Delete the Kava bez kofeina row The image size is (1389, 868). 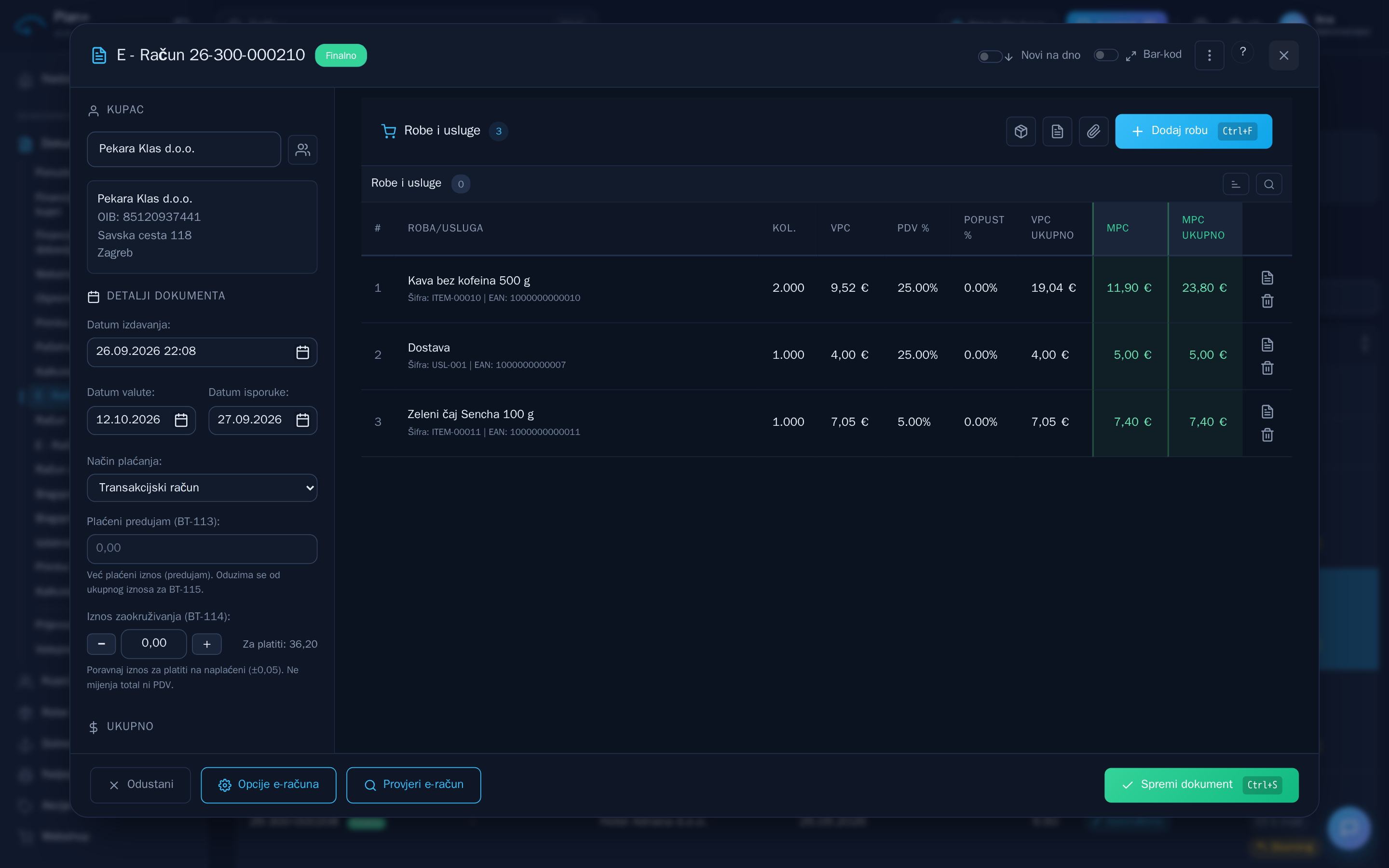click(x=1267, y=301)
